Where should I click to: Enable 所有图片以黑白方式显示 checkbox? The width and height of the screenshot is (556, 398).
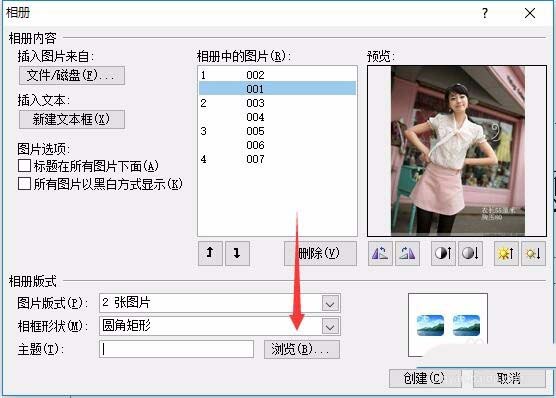[24, 184]
